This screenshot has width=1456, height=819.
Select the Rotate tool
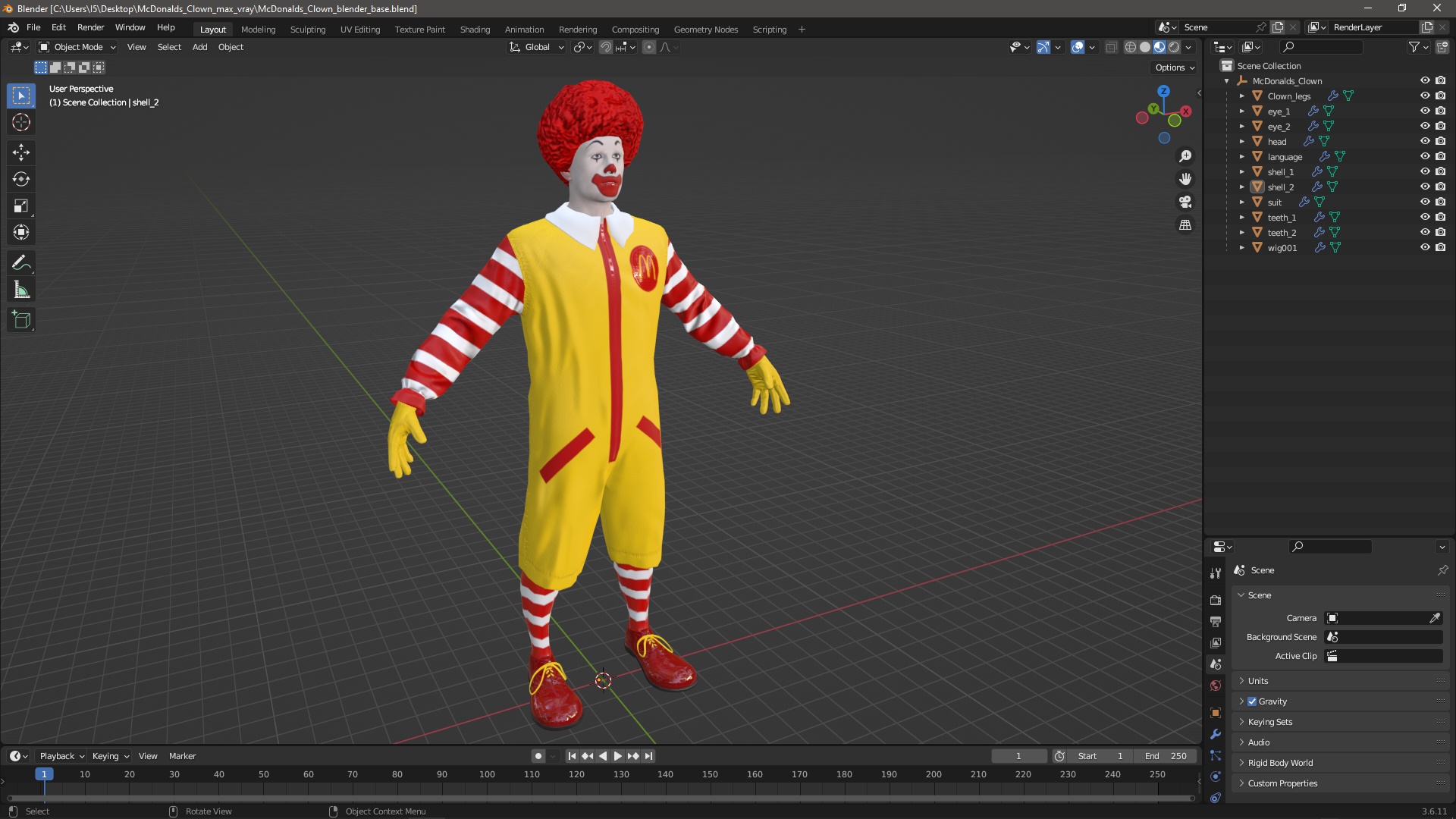[x=21, y=179]
